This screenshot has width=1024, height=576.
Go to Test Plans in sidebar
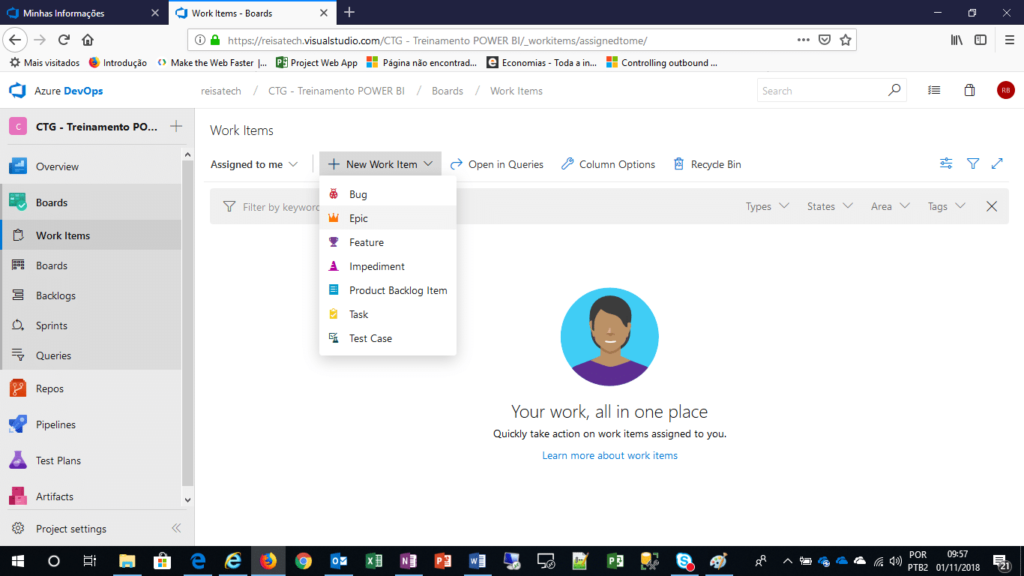click(58, 461)
